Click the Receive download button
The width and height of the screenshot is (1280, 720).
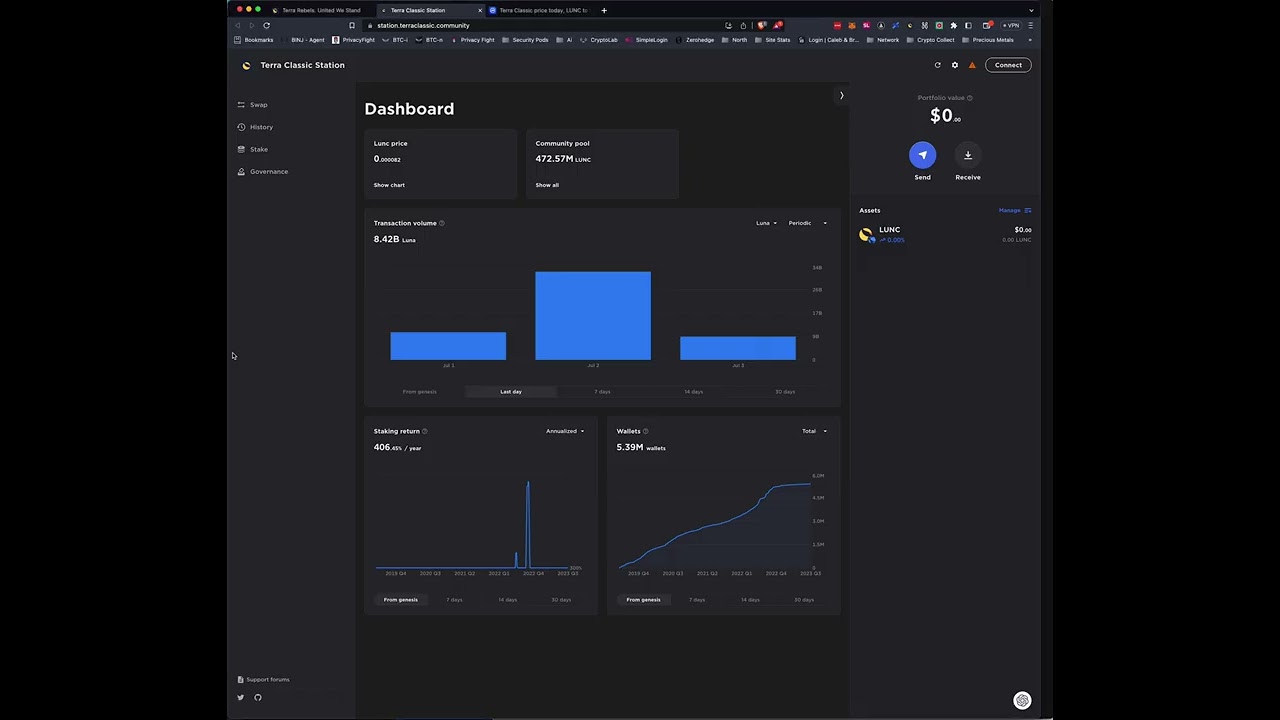point(967,155)
